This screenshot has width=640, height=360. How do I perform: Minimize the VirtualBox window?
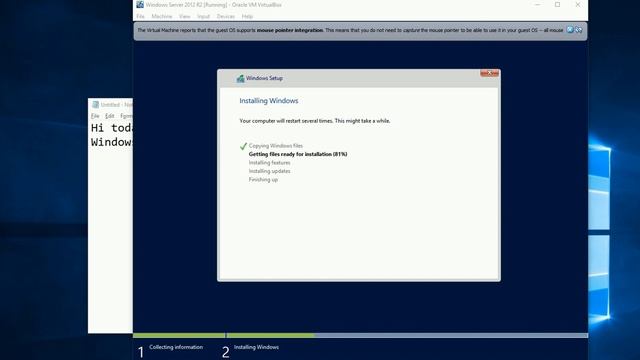538,4
